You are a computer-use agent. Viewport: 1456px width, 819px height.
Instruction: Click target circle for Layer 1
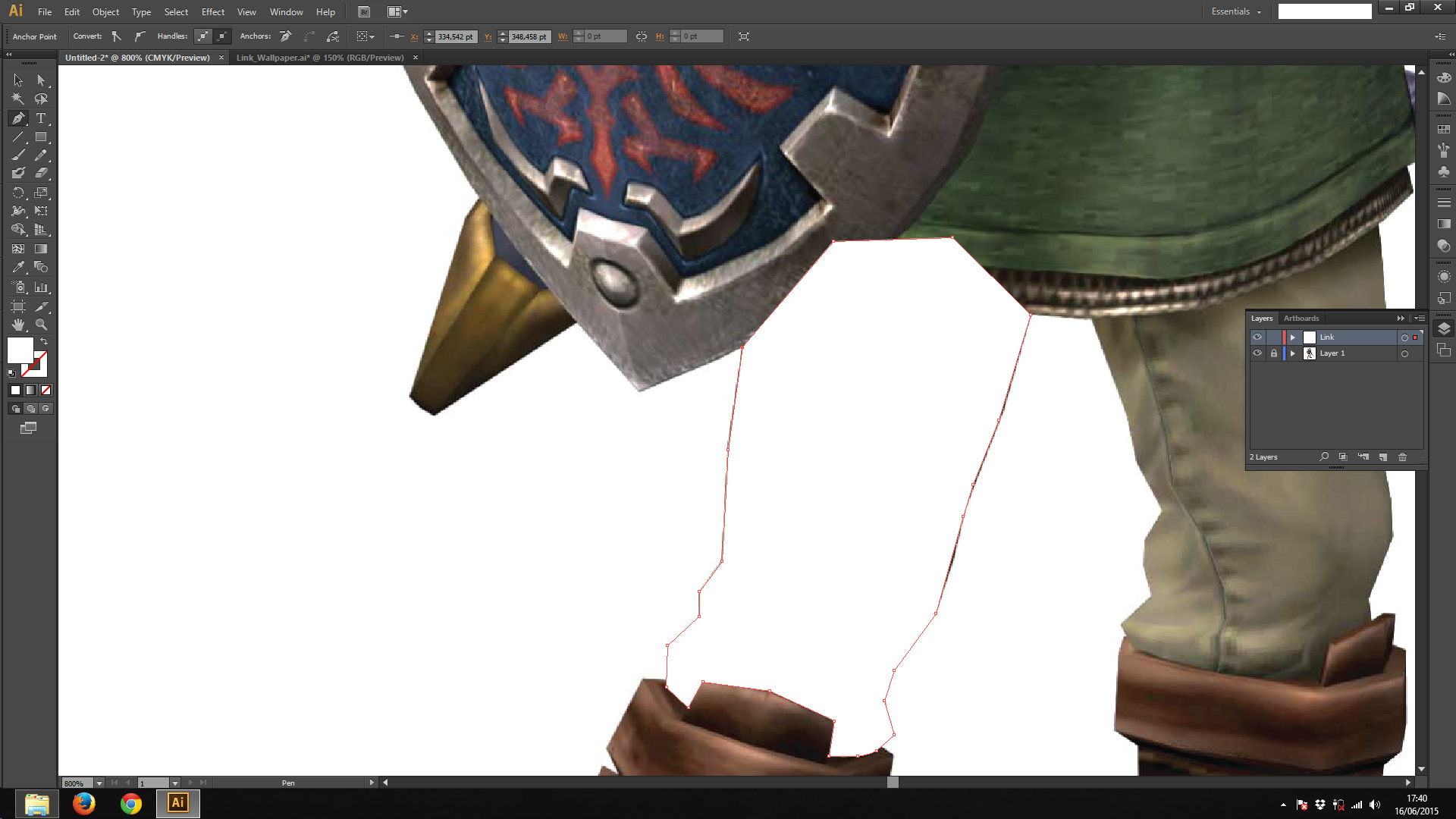coord(1404,353)
